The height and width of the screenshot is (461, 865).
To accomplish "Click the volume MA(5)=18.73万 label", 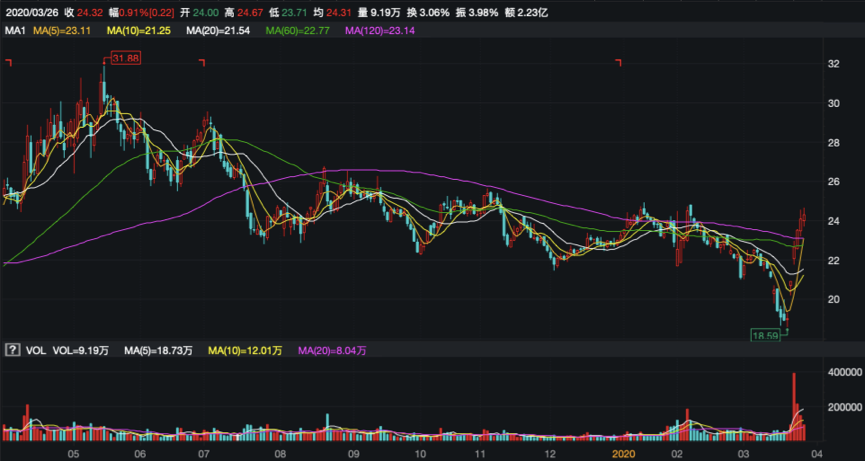I will tap(157, 351).
